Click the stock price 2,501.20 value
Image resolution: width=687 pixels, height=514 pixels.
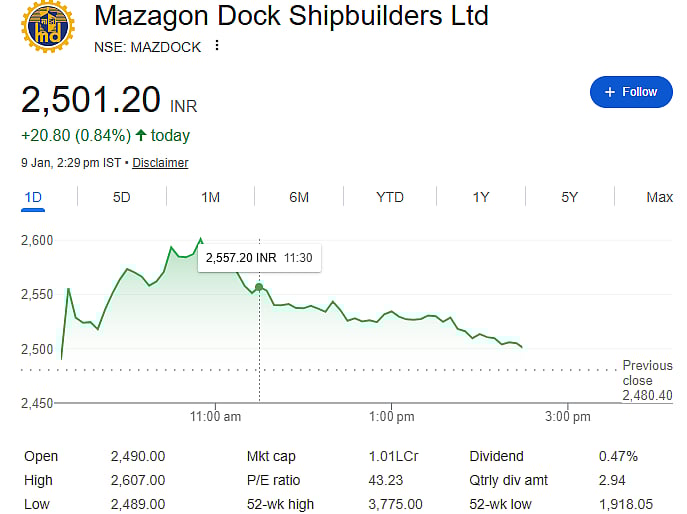point(91,100)
